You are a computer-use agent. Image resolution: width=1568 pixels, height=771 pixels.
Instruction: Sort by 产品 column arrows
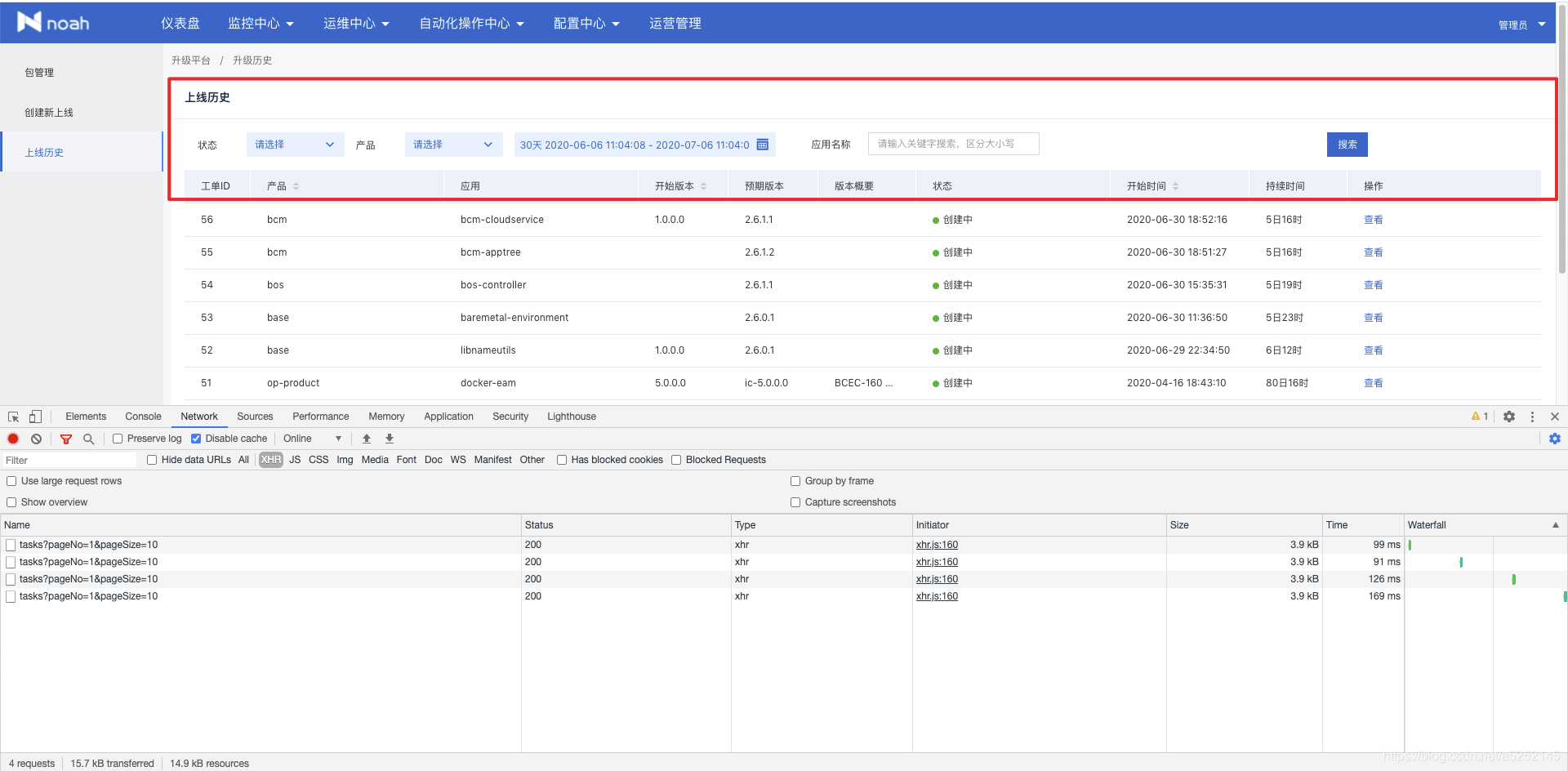tap(296, 186)
